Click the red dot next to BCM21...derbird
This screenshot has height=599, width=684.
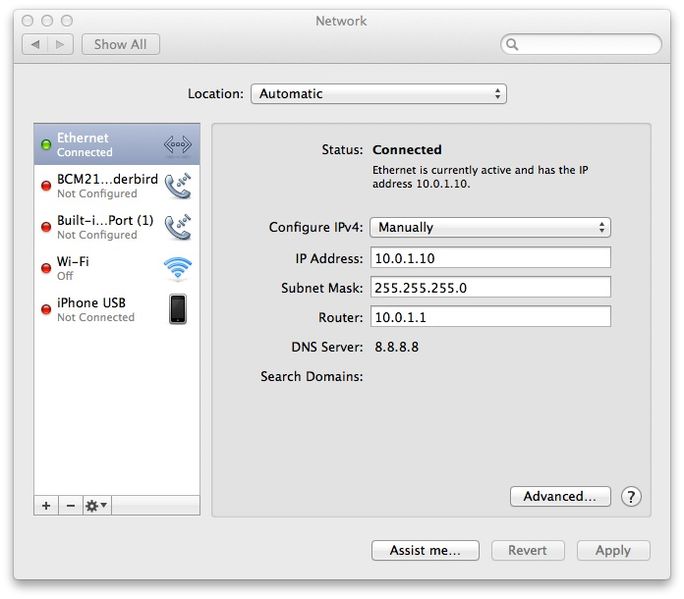46,186
